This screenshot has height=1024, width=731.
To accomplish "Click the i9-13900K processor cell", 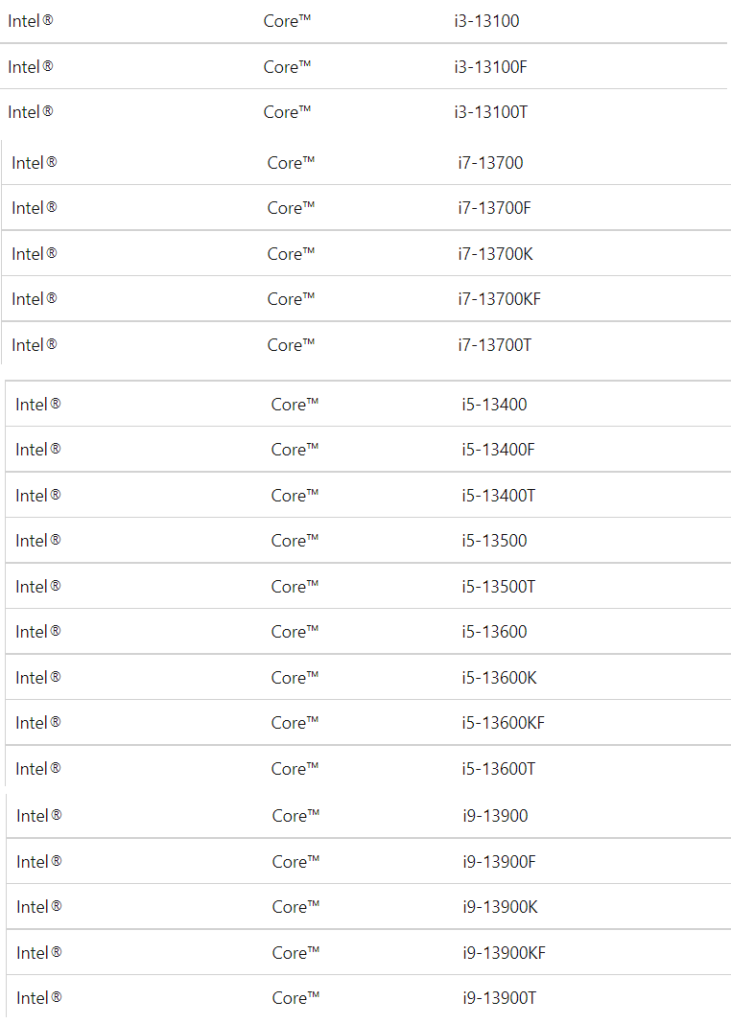I will click(500, 907).
